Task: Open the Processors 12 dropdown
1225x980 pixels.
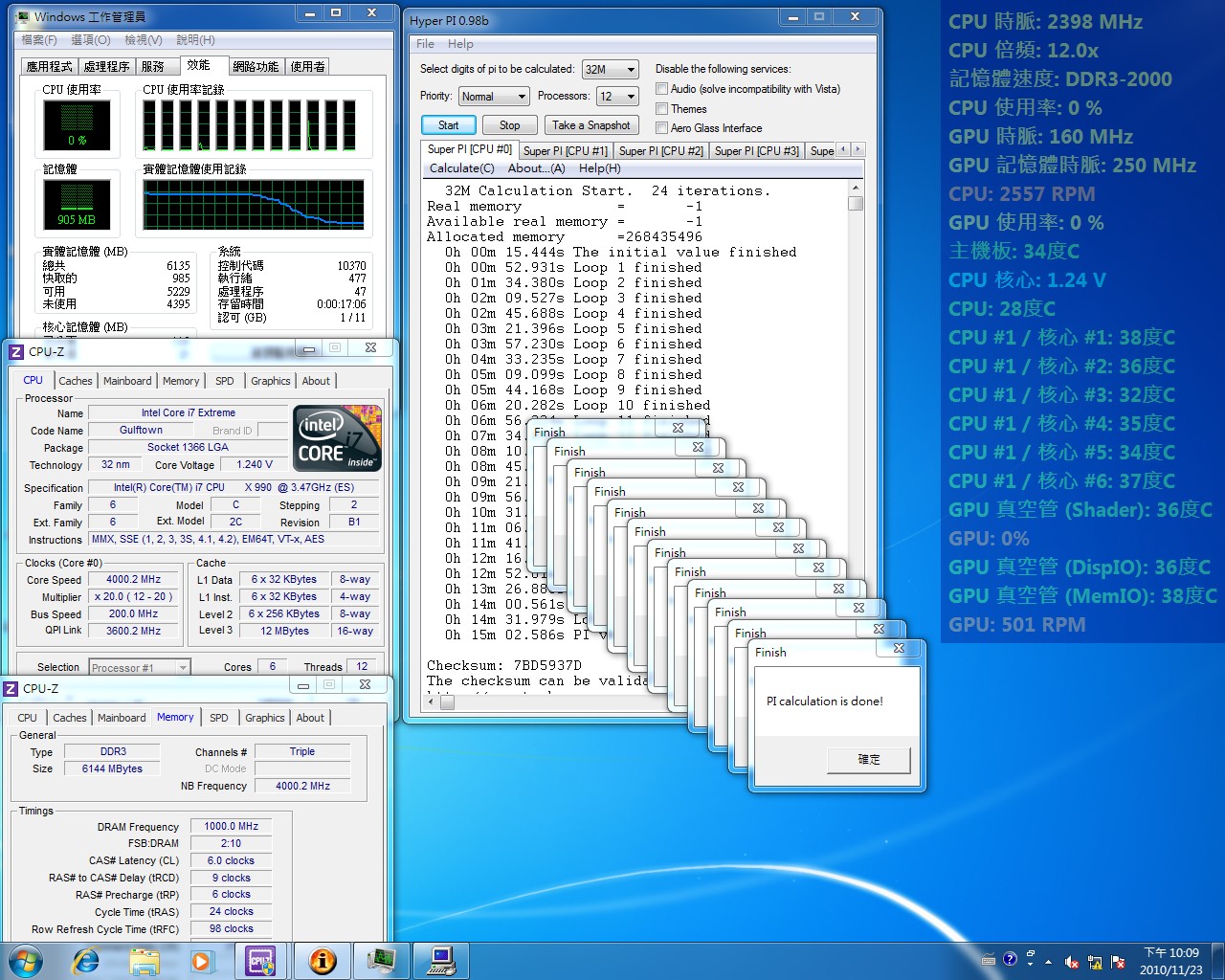Action: tap(617, 97)
